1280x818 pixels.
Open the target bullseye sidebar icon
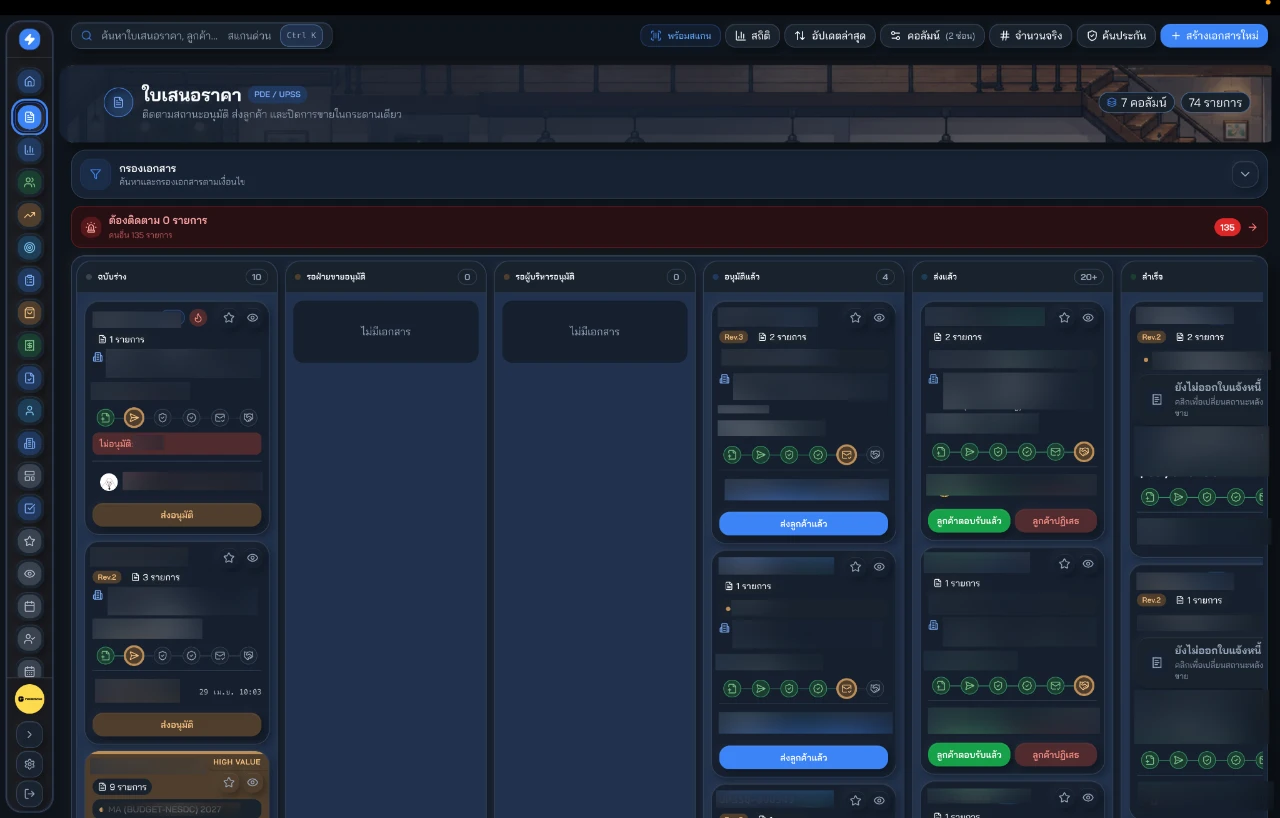pyautogui.click(x=30, y=247)
